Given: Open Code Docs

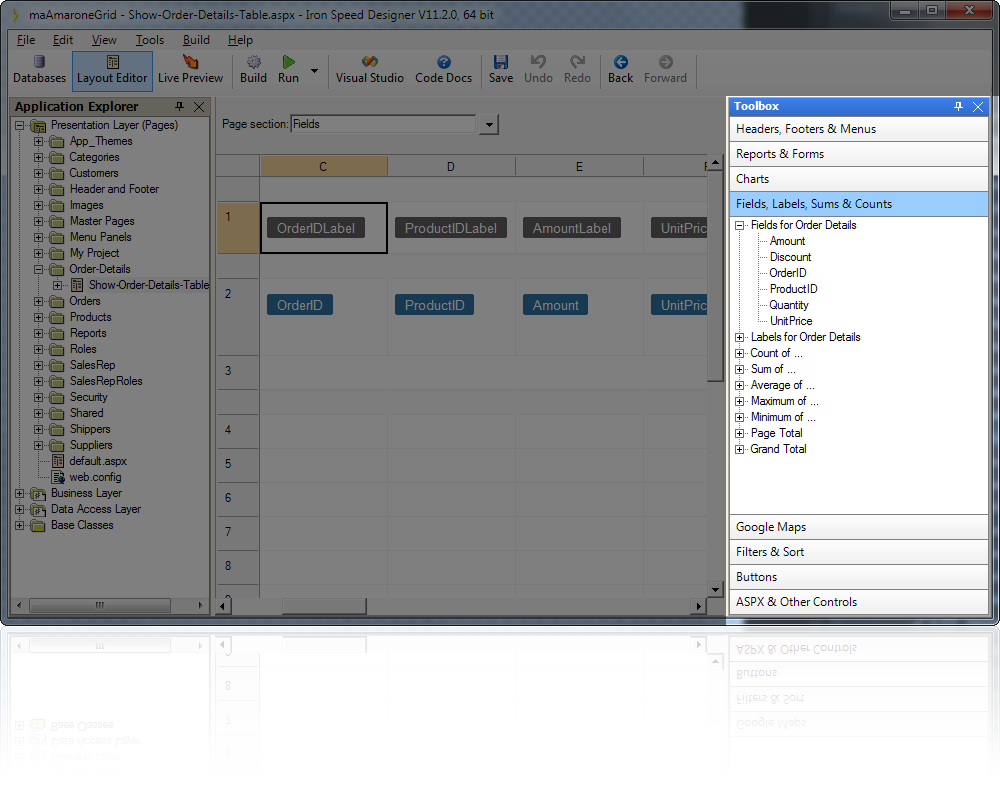Looking at the screenshot, I should 443,70.
